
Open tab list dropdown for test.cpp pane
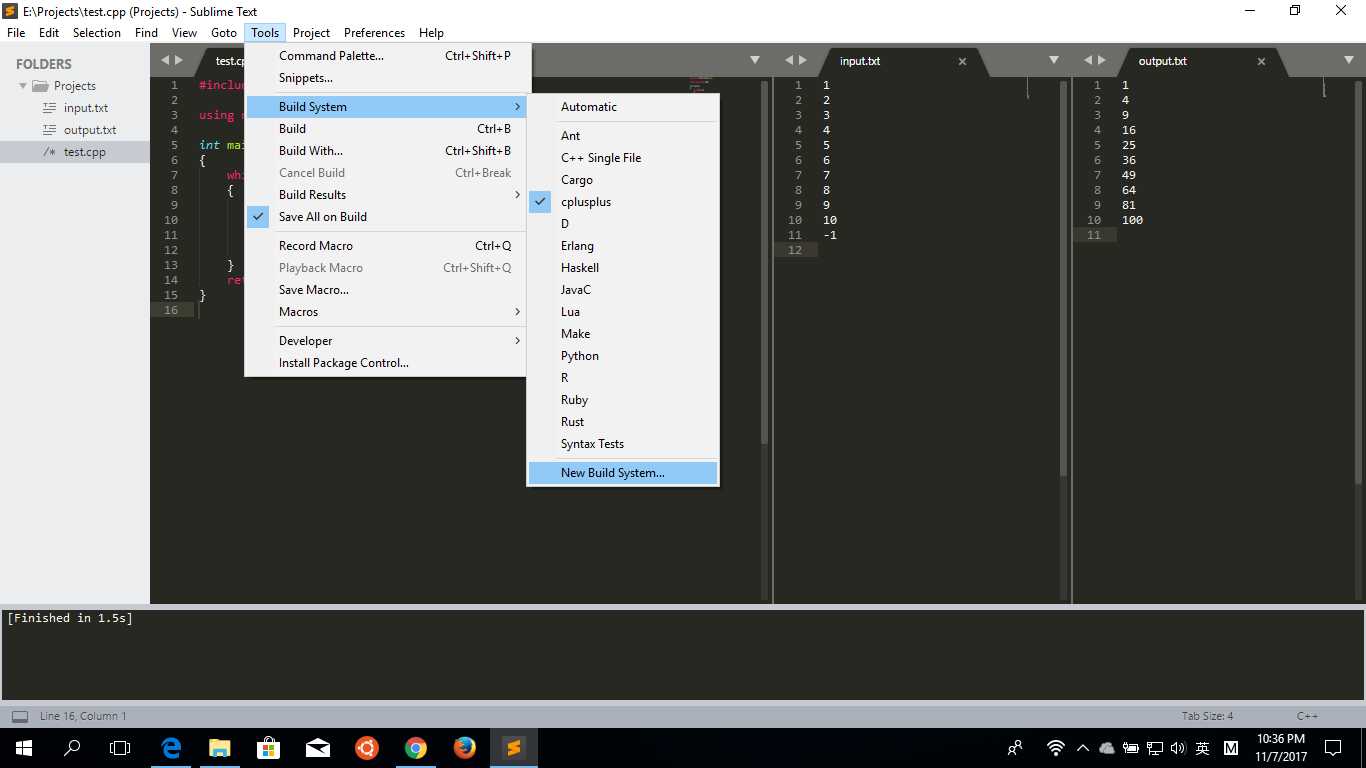click(x=755, y=60)
